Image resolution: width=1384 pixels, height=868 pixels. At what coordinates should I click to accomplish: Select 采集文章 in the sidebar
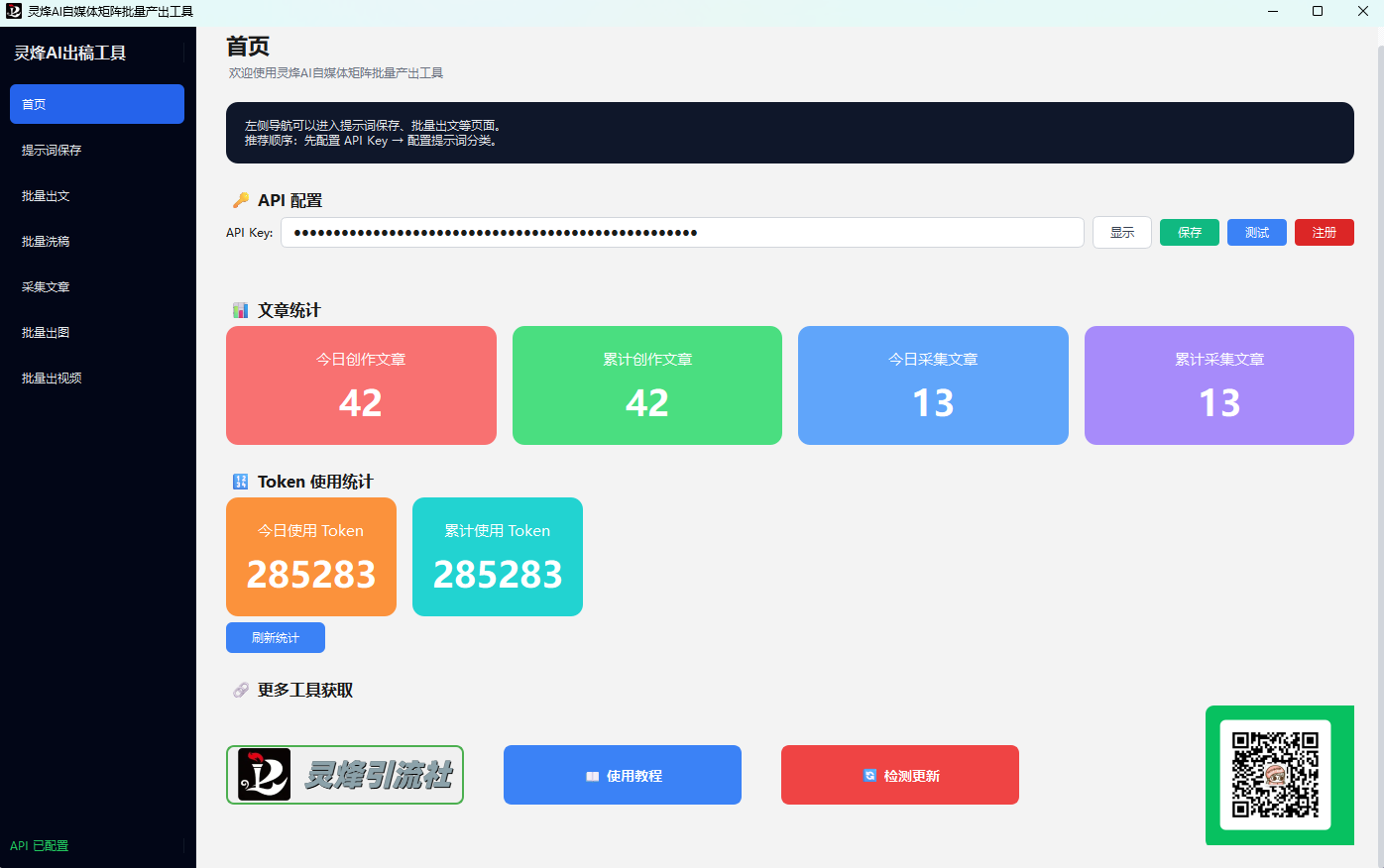(x=96, y=286)
